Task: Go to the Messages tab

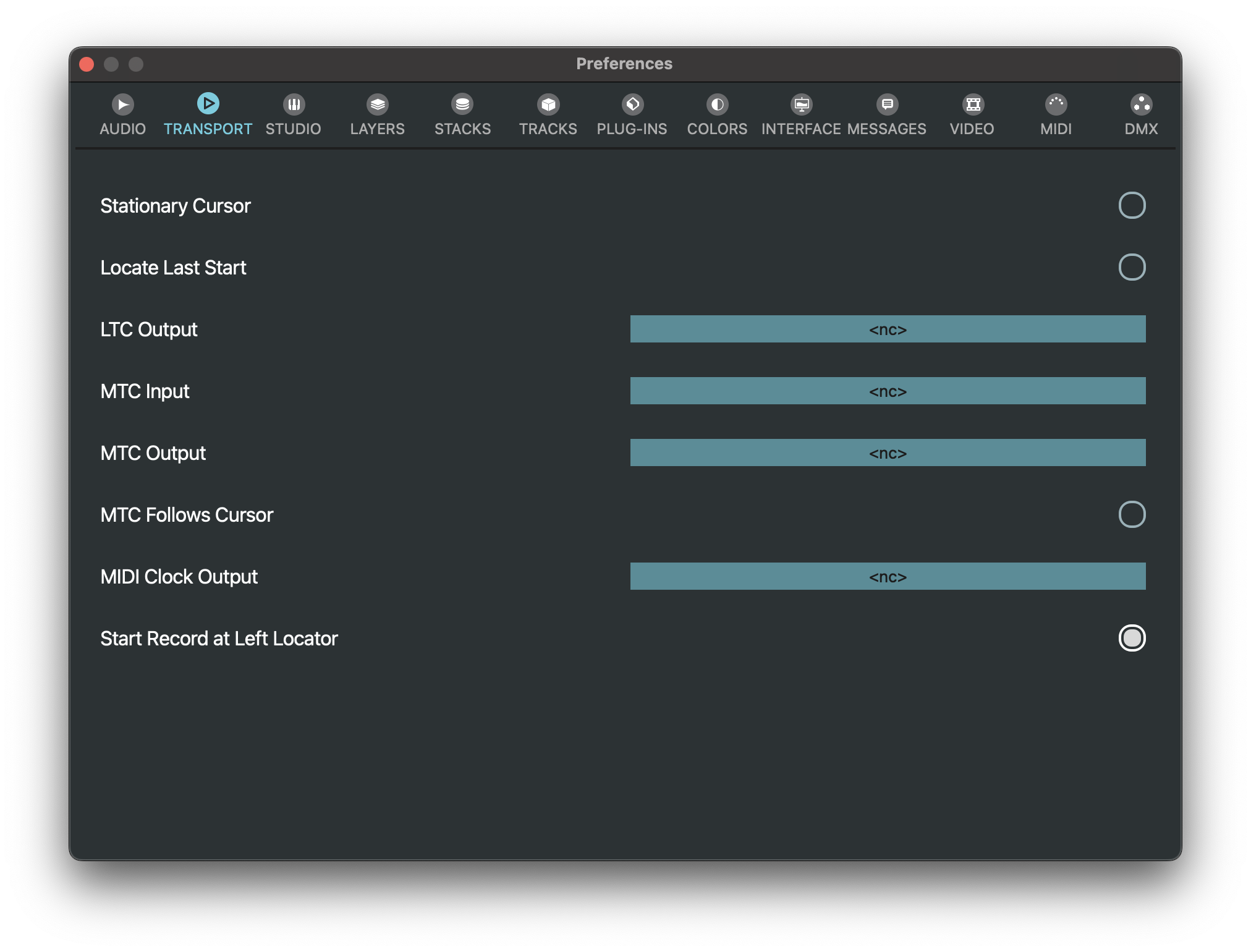Action: 887,129
